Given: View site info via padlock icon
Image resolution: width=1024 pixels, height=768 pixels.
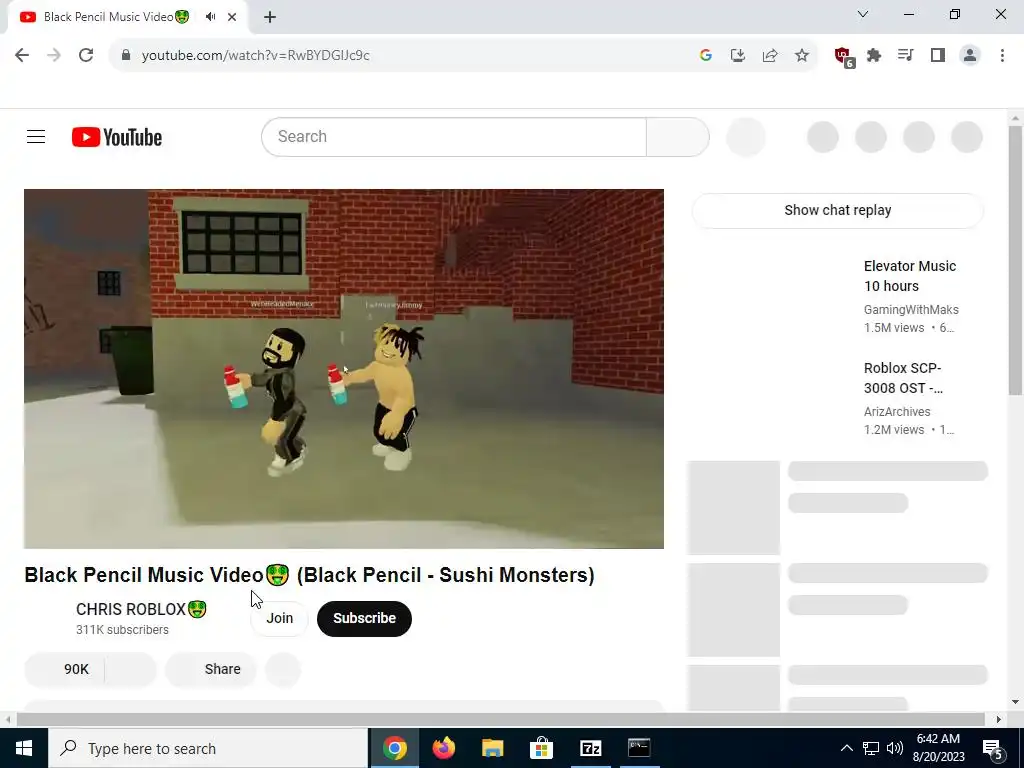Looking at the screenshot, I should [127, 56].
